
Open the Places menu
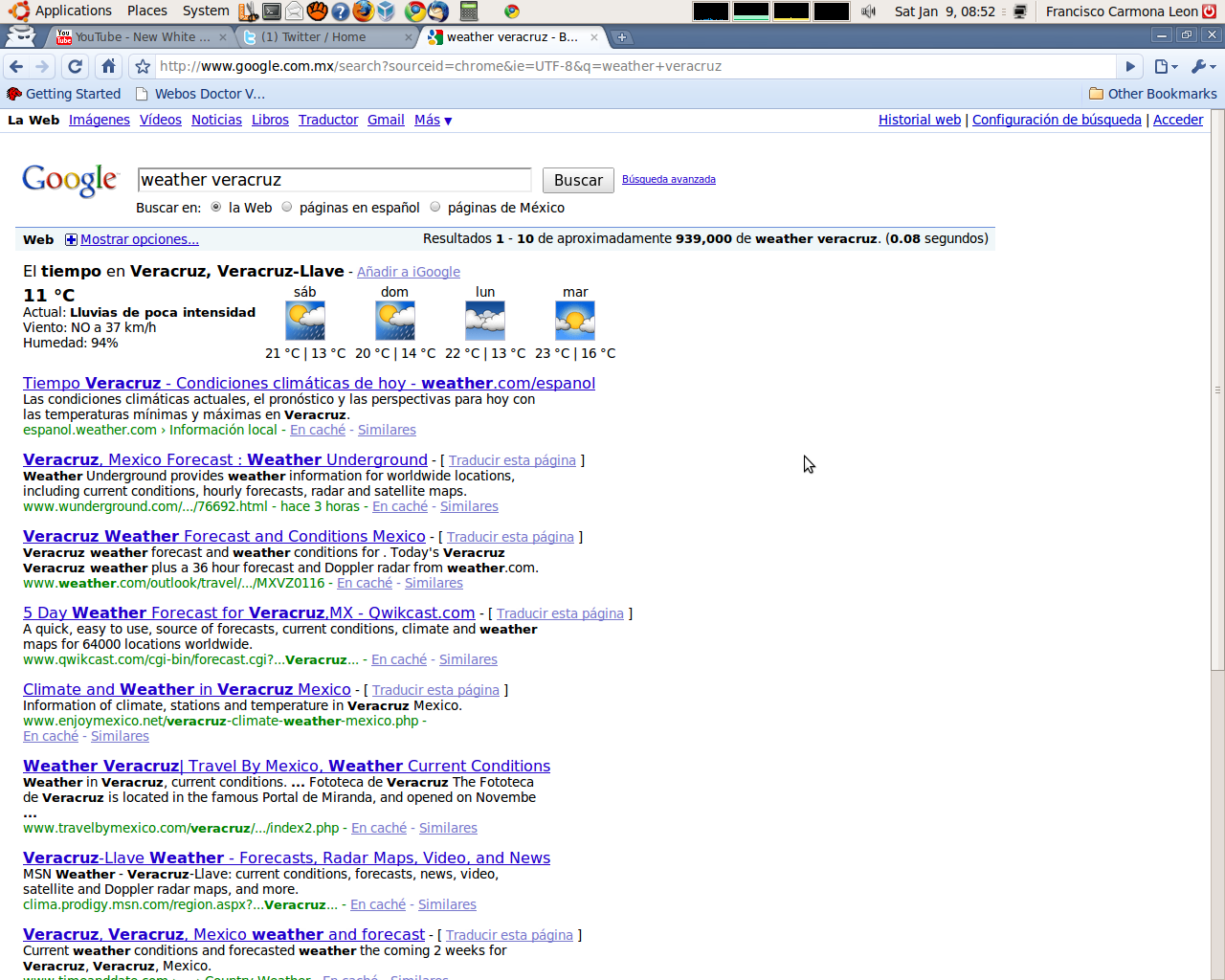pyautogui.click(x=146, y=11)
